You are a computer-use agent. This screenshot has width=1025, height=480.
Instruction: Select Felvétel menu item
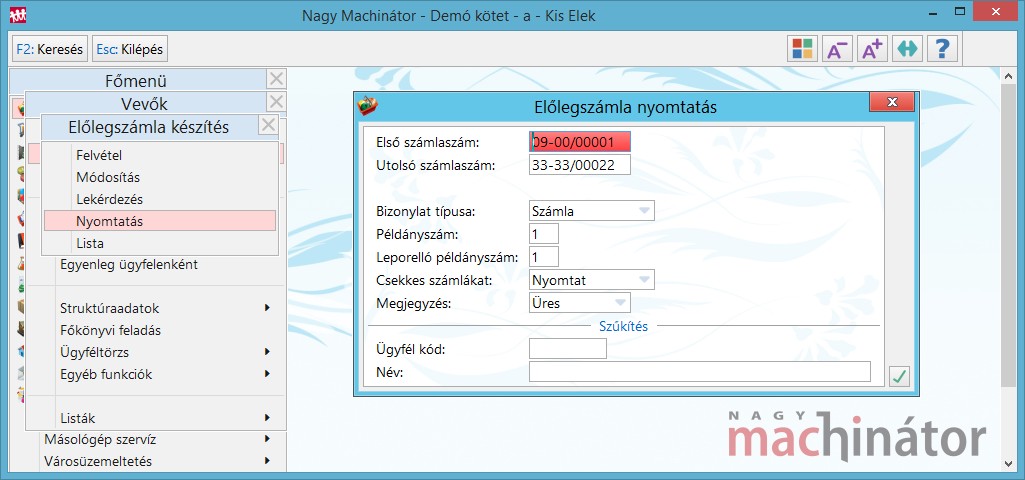(160, 155)
